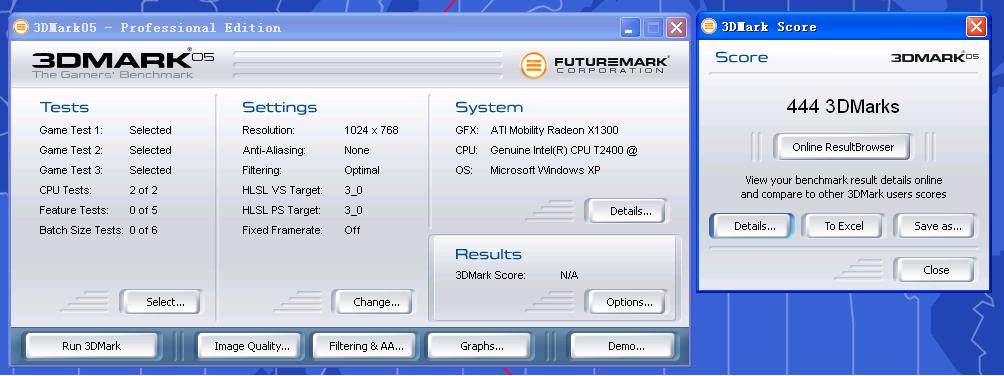Click 'Microsoft Windows XP' text
Image resolution: width=1004 pixels, height=376 pixels.
pyautogui.click(x=546, y=170)
